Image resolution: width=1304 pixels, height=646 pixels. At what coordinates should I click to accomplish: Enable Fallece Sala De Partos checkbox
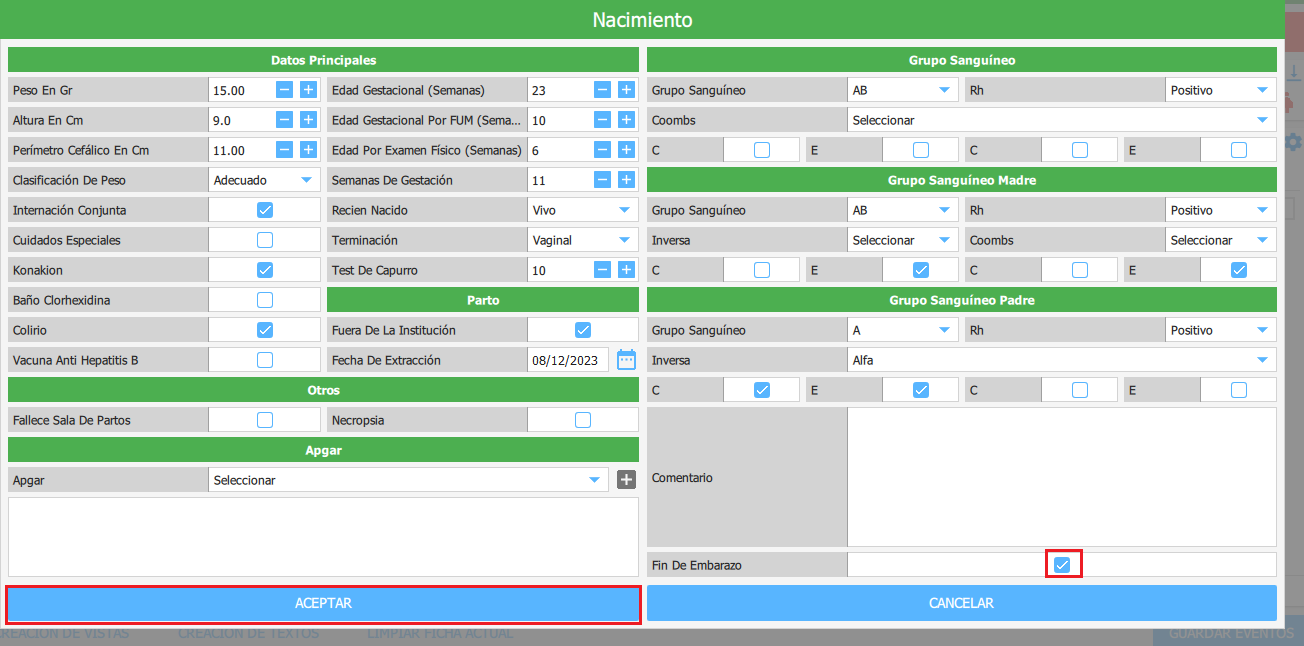(265, 420)
